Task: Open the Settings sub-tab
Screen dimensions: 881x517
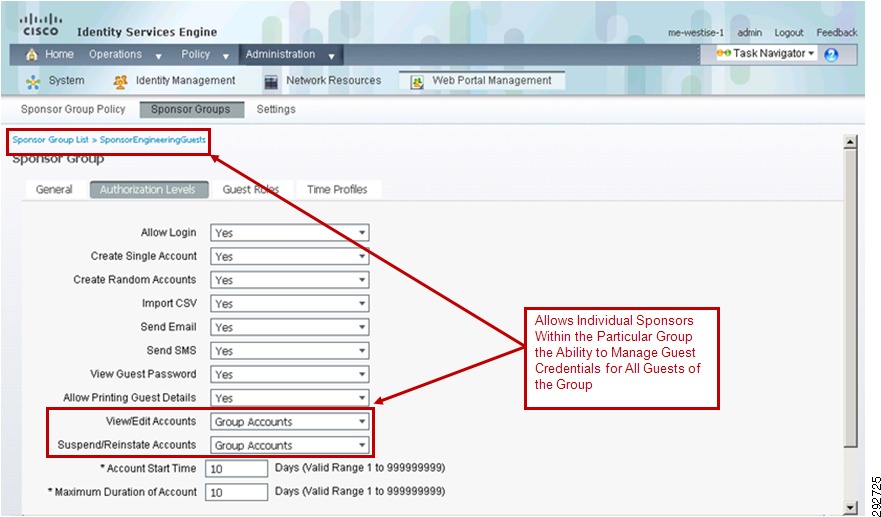Action: (x=276, y=109)
